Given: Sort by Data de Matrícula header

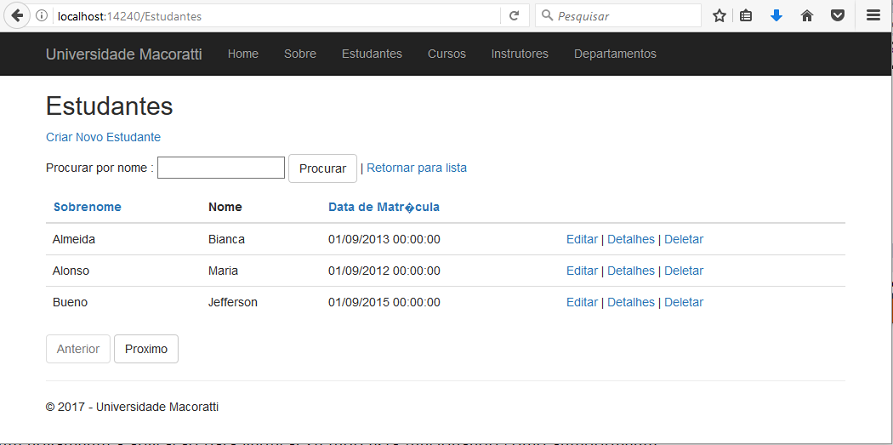Looking at the screenshot, I should pos(384,207).
